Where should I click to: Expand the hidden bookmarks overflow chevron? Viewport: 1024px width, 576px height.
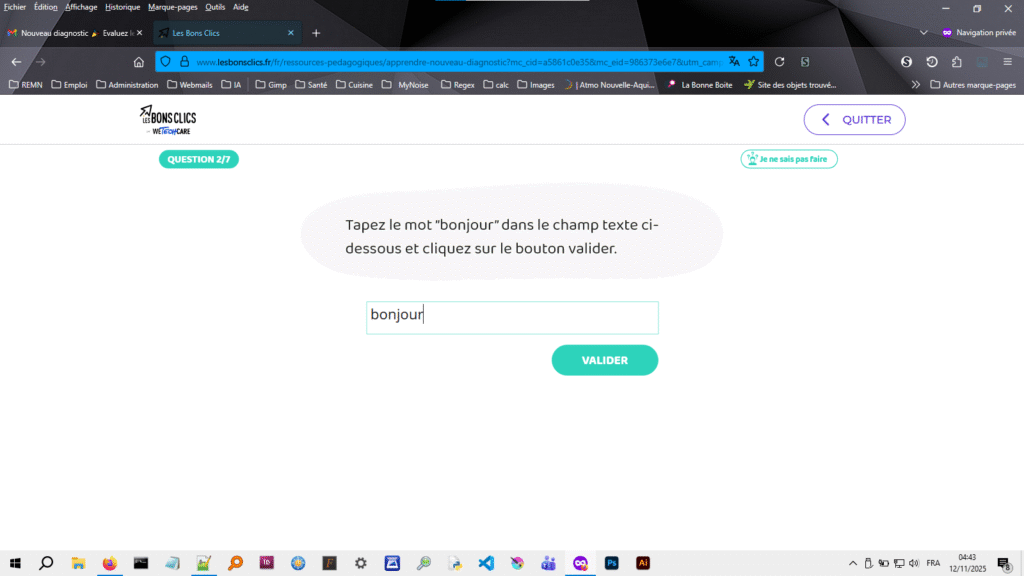(915, 85)
